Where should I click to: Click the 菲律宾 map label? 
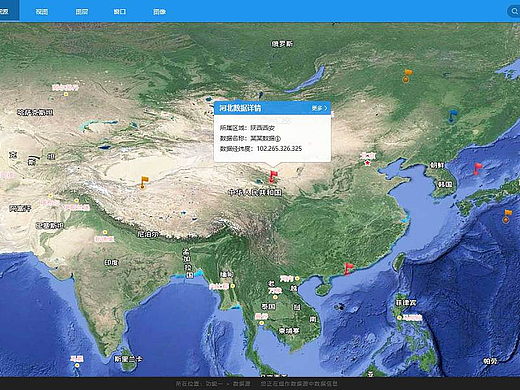pyautogui.click(x=406, y=303)
